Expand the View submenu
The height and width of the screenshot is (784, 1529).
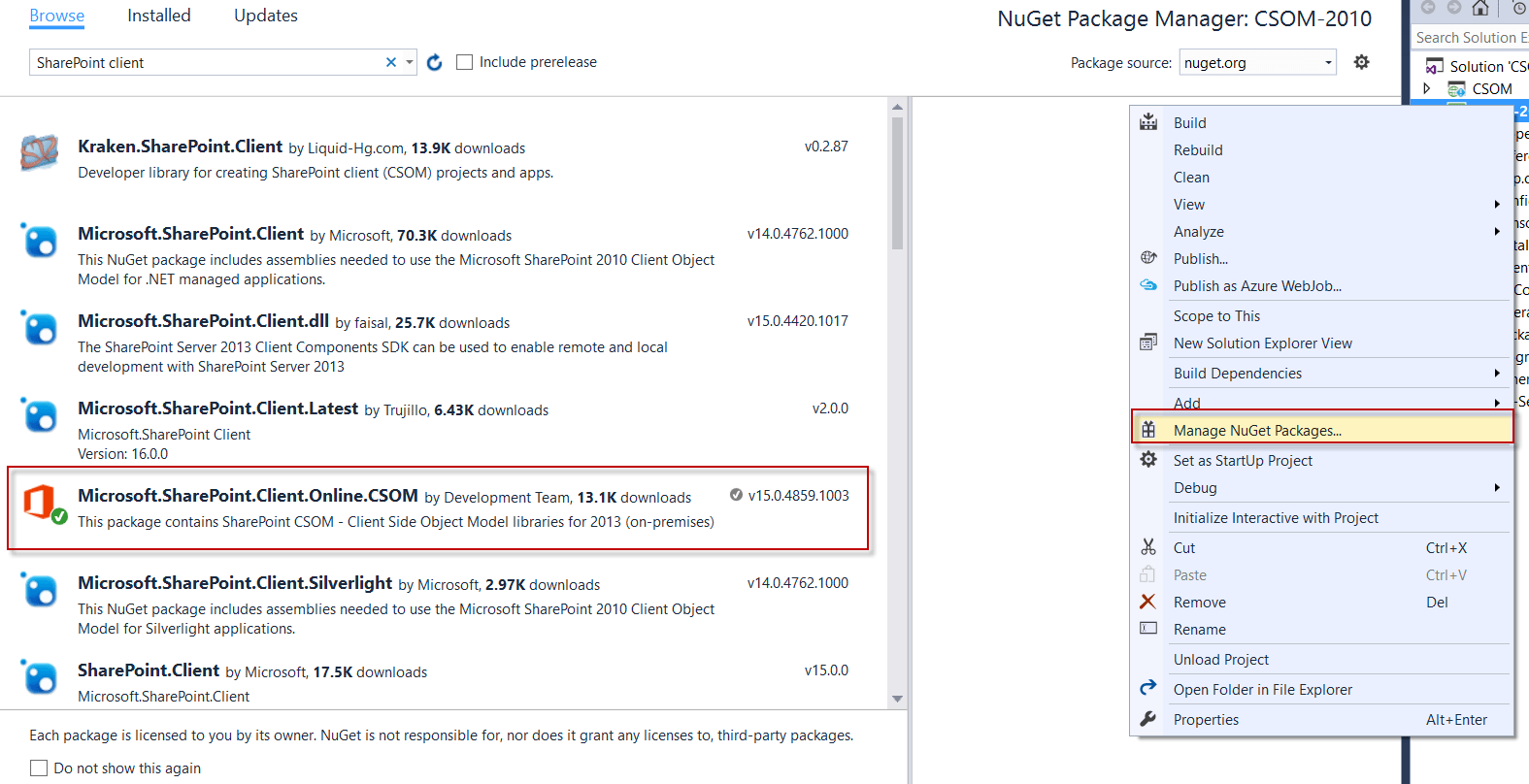point(1497,204)
